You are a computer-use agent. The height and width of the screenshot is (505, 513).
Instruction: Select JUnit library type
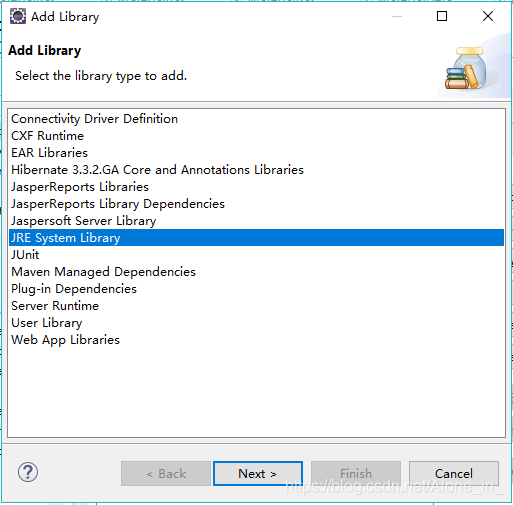click(x=256, y=255)
